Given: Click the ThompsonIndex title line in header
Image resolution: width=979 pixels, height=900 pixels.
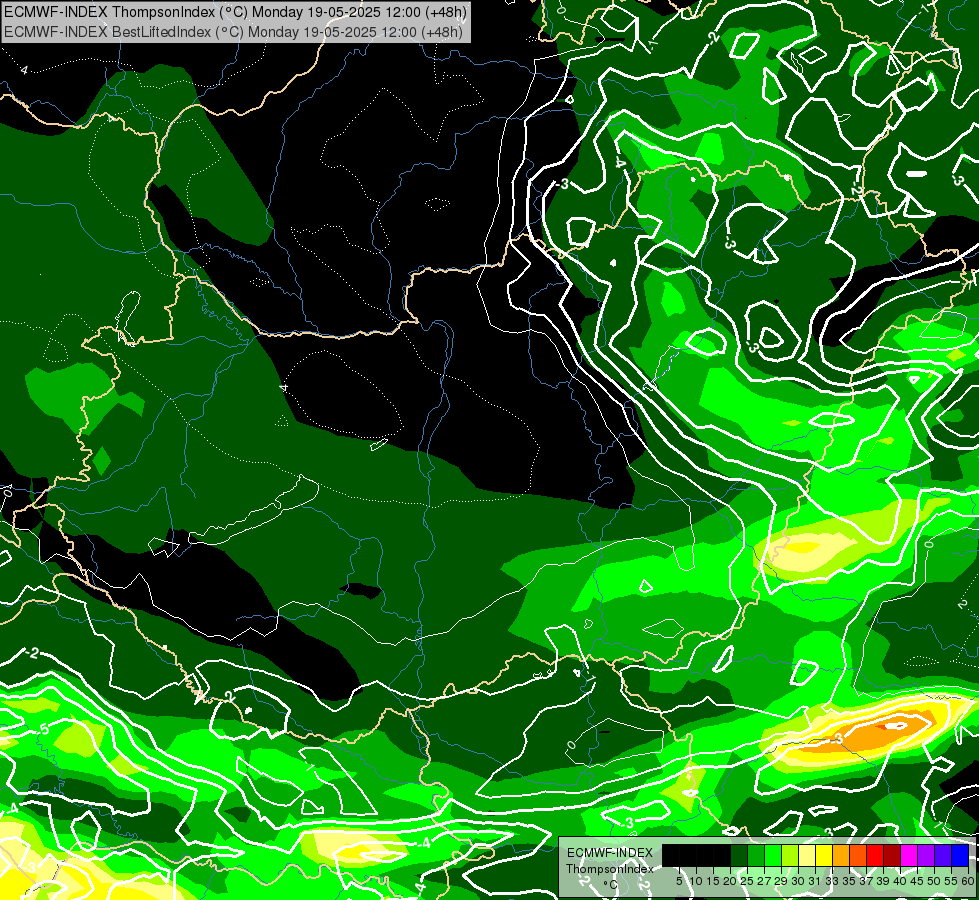Looking at the screenshot, I should (235, 12).
